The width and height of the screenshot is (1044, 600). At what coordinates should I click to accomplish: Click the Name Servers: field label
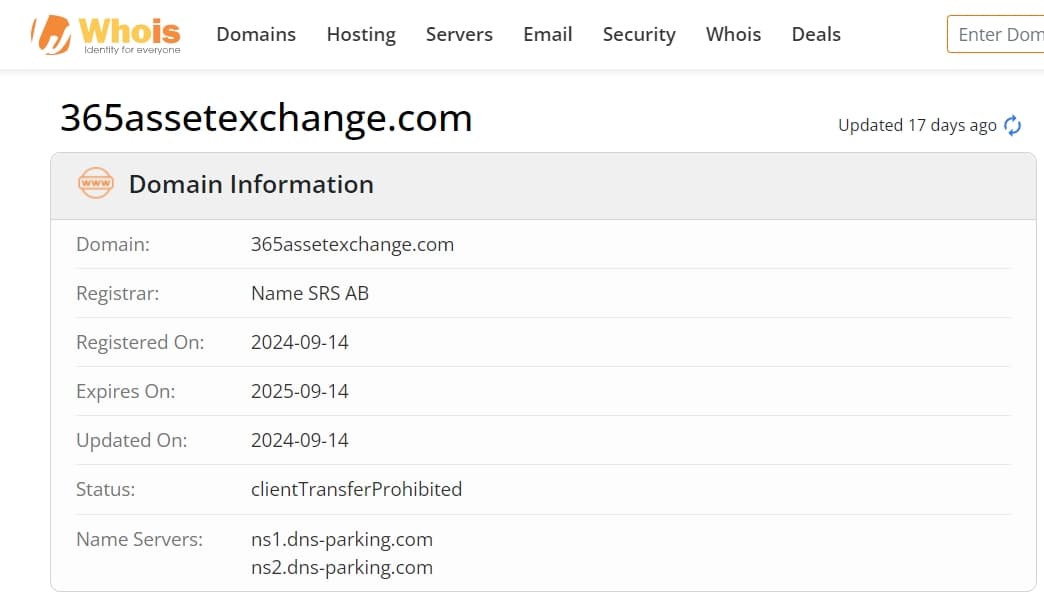[x=139, y=539]
